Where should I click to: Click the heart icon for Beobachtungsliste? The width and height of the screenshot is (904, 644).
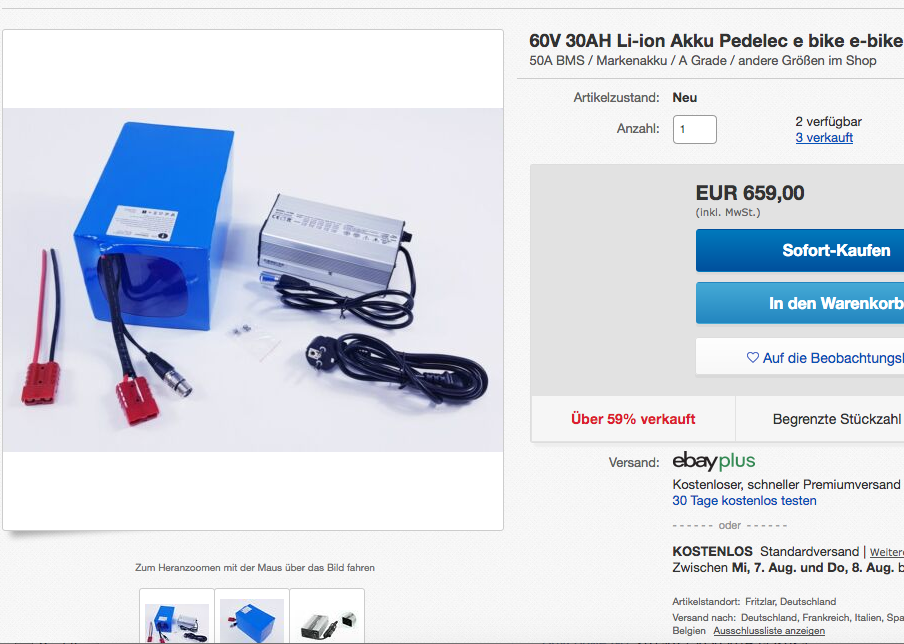752,357
